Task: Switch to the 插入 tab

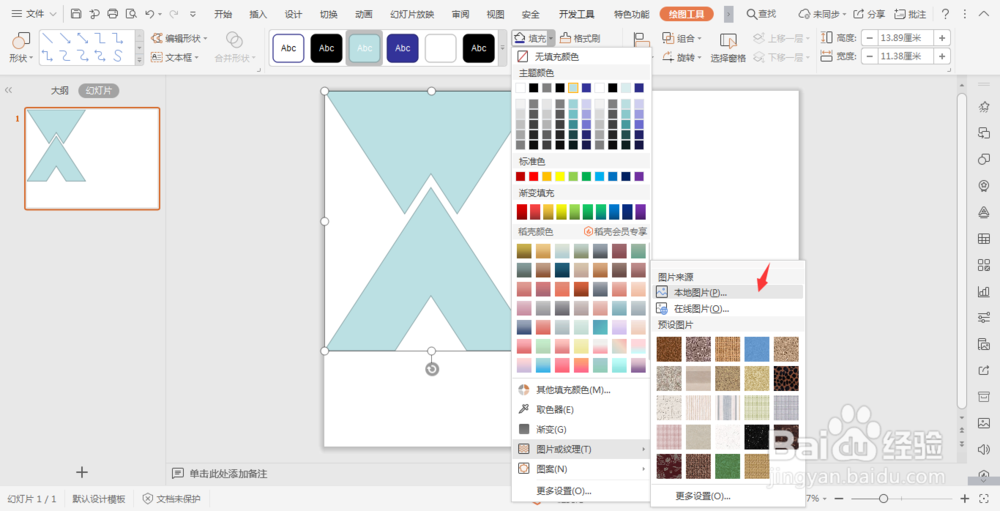Action: pos(258,14)
